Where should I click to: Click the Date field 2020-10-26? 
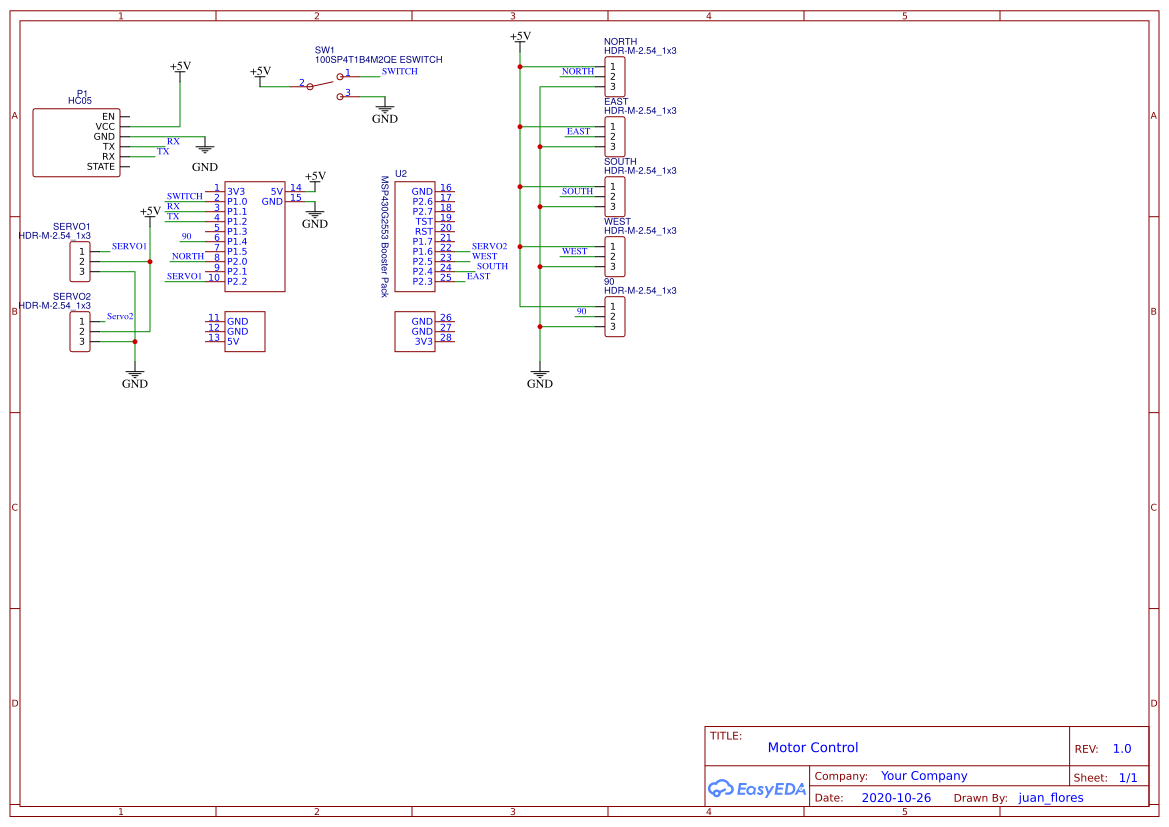pyautogui.click(x=897, y=797)
